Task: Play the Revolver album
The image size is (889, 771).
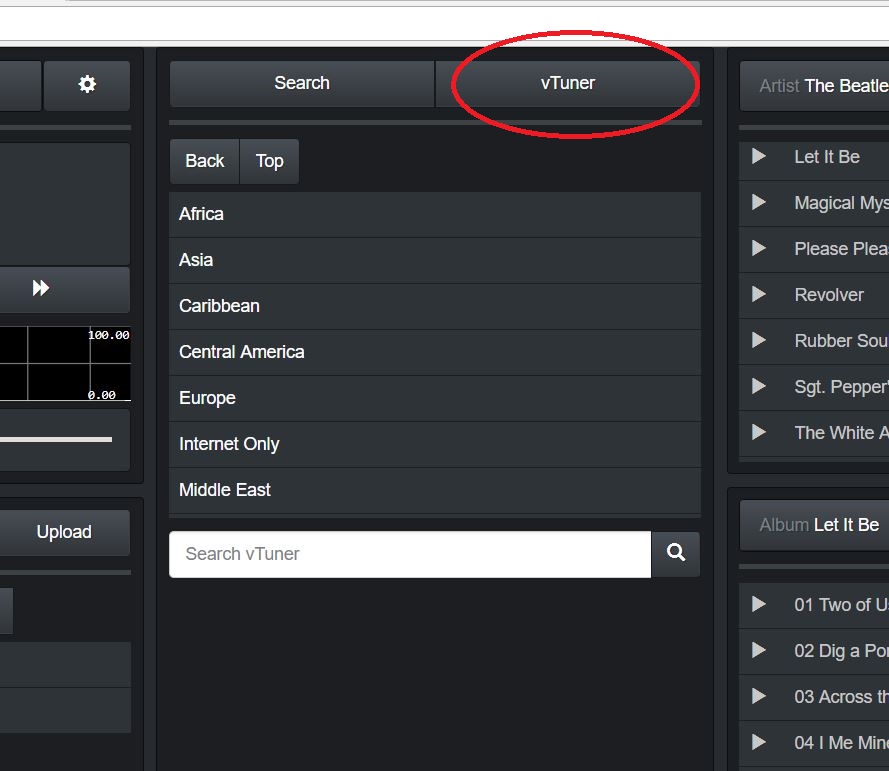Action: point(759,294)
